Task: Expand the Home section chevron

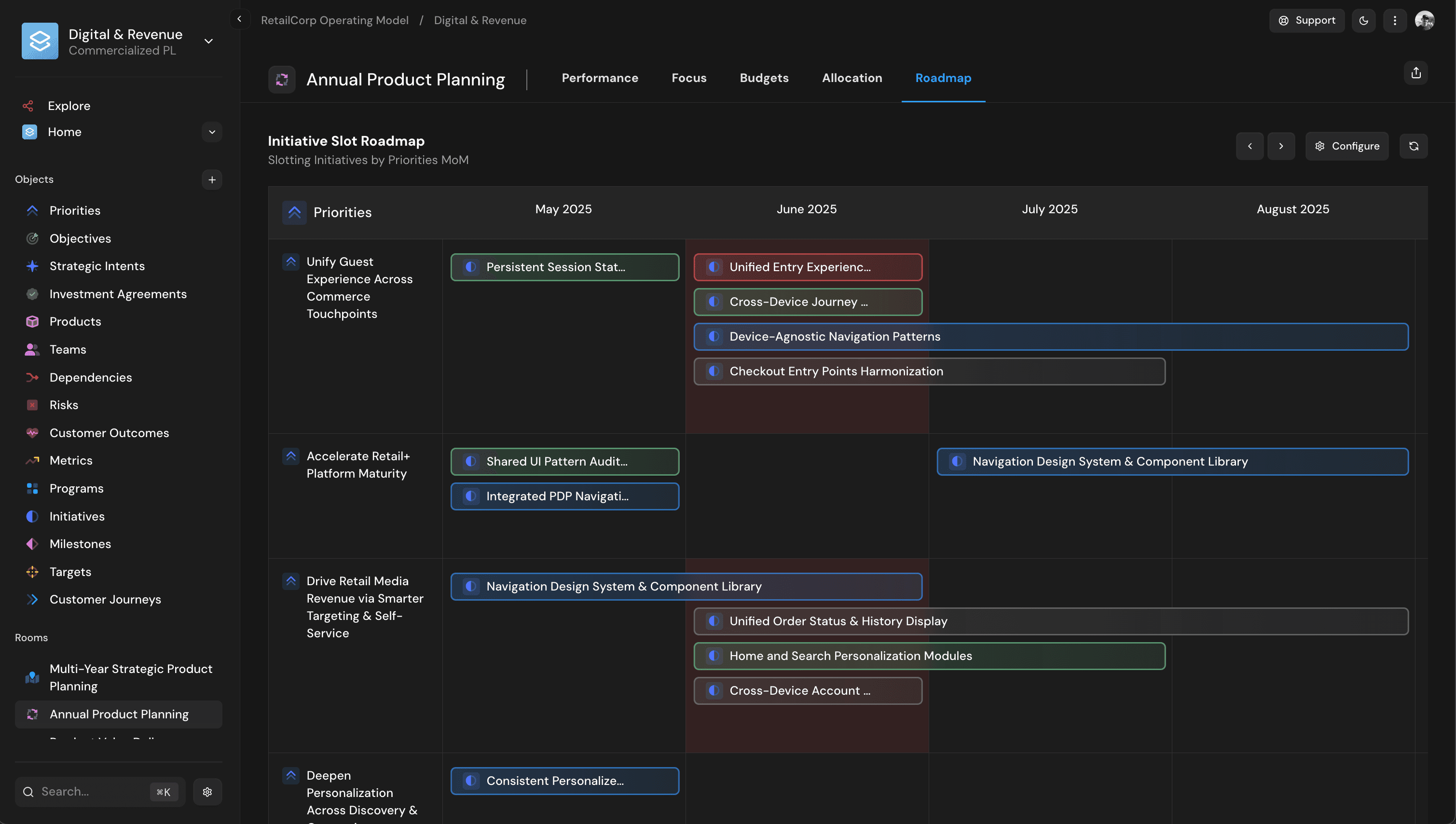Action: coord(212,131)
